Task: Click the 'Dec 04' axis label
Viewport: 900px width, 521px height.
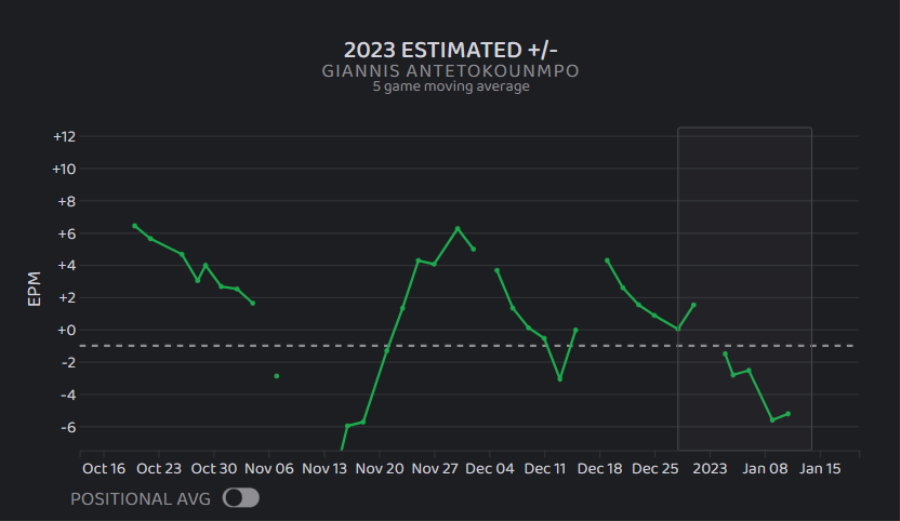Action: coord(490,469)
